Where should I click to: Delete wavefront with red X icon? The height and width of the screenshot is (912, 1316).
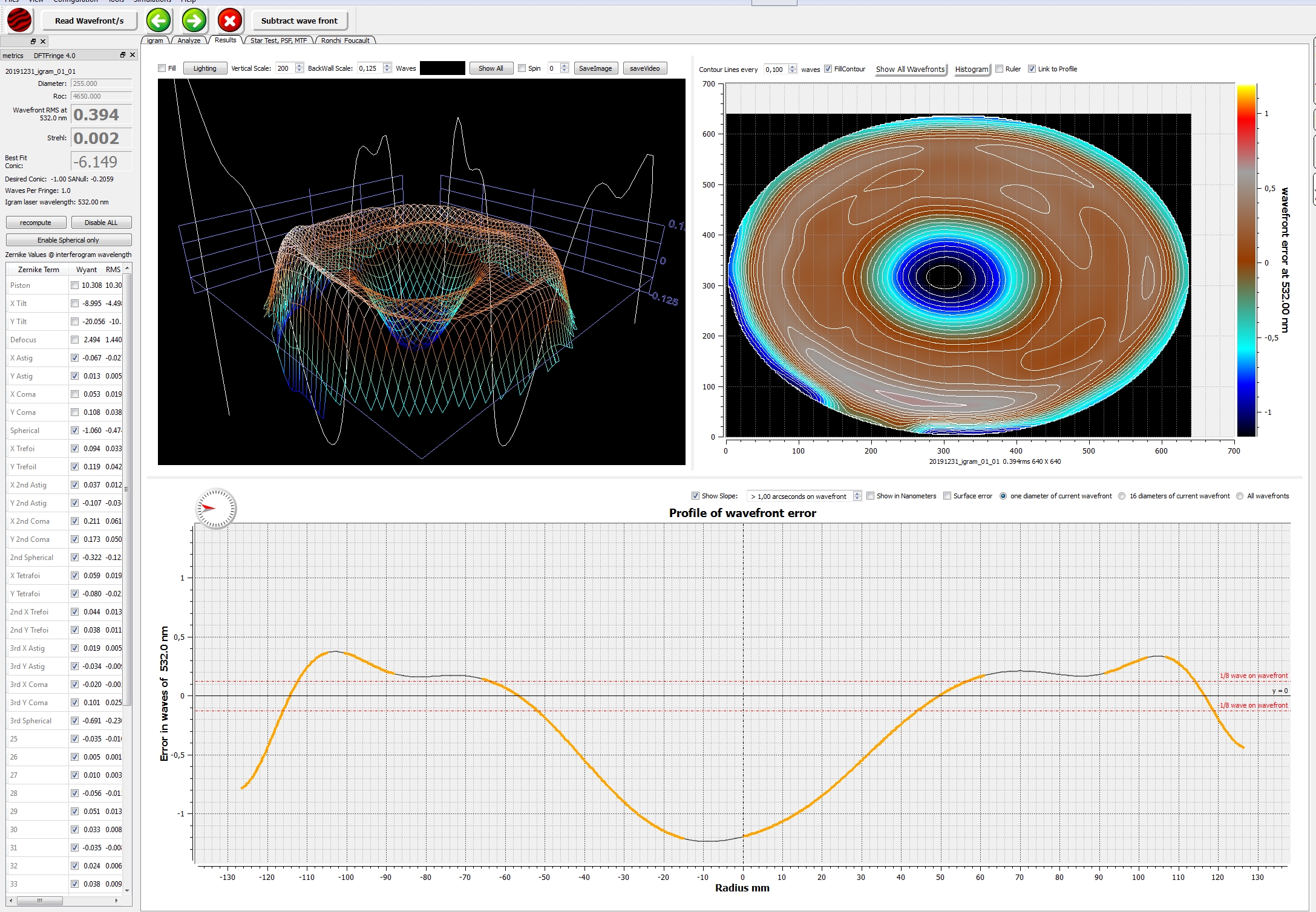point(229,21)
